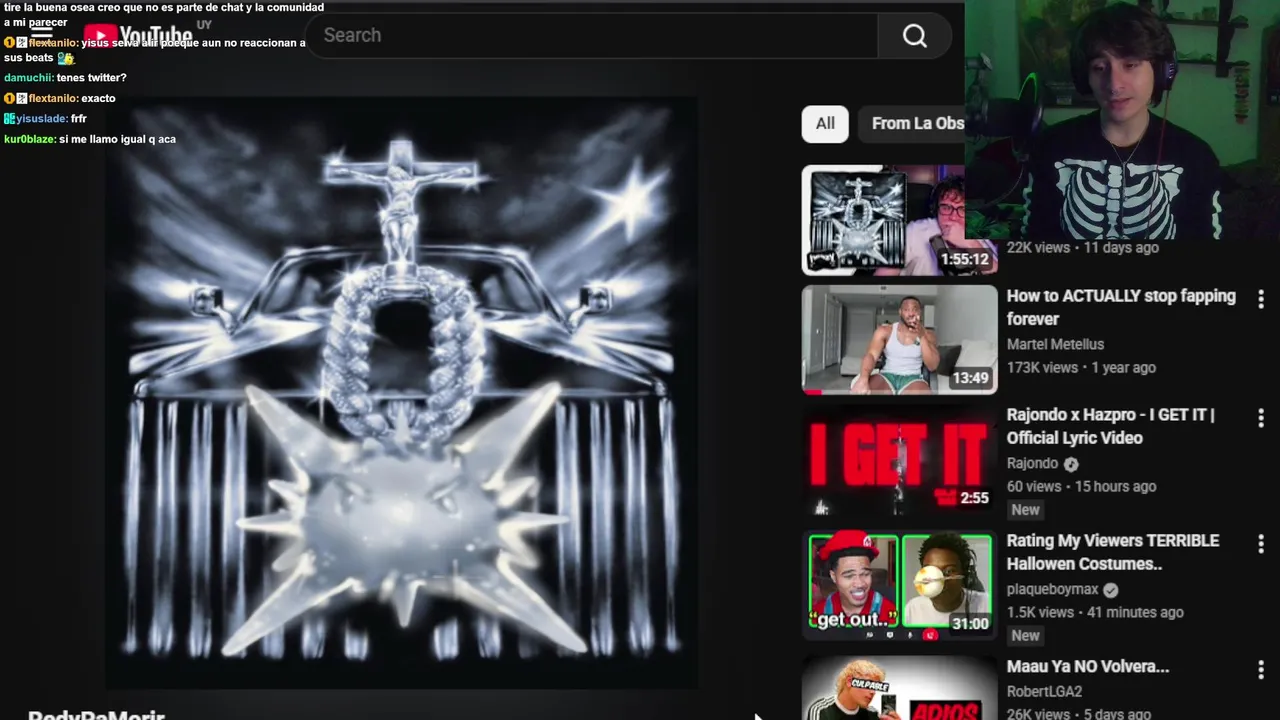1280x720 pixels.
Task: Open title How to ACTUALLY stop fapping forever
Action: (1121, 307)
